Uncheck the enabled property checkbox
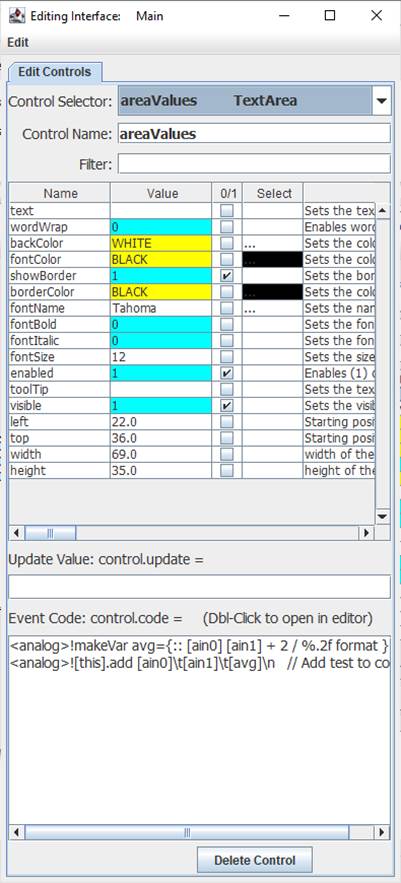Viewport: 401px width, 883px height. click(226, 373)
